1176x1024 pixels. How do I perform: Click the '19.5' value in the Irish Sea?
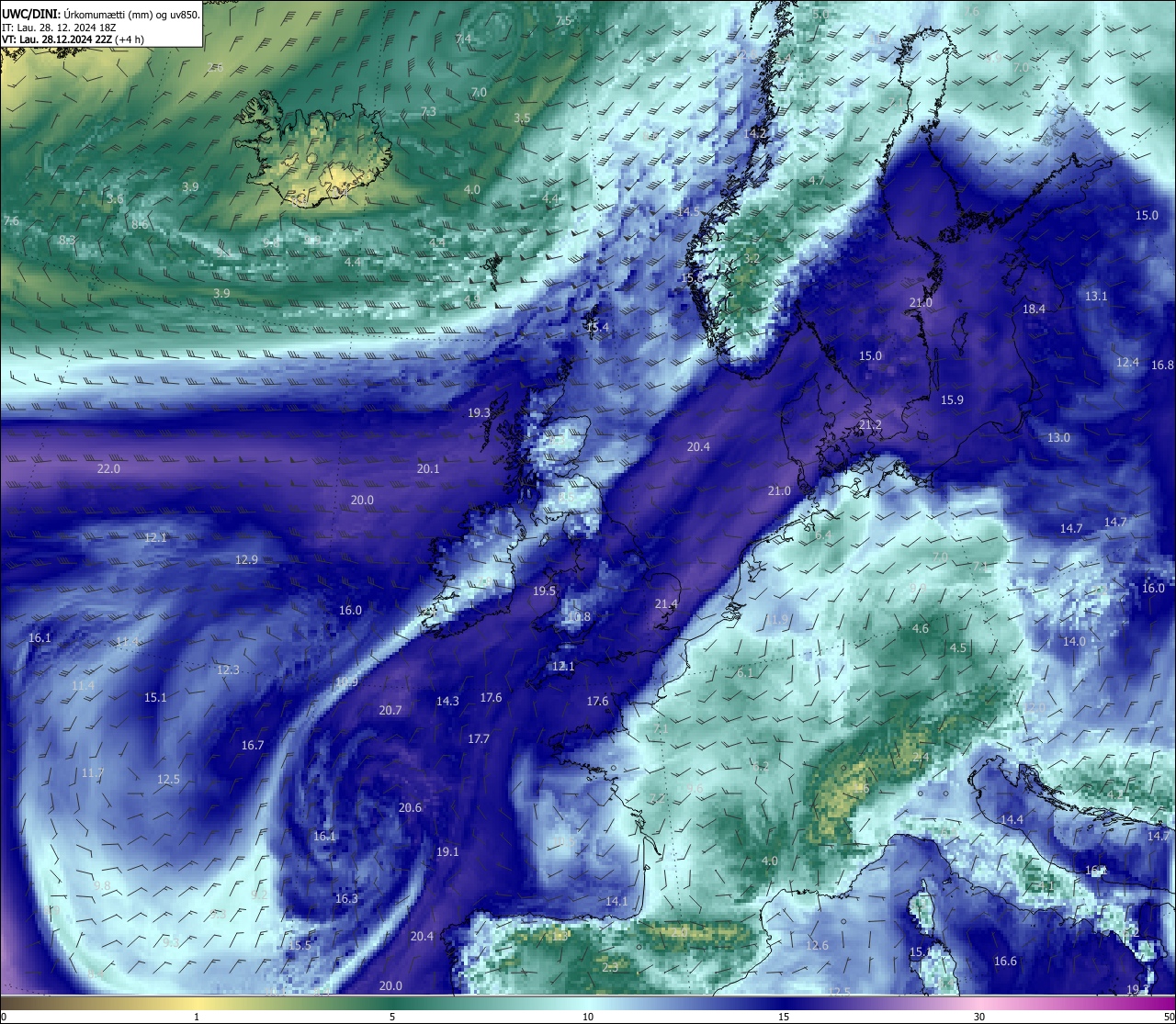[545, 591]
